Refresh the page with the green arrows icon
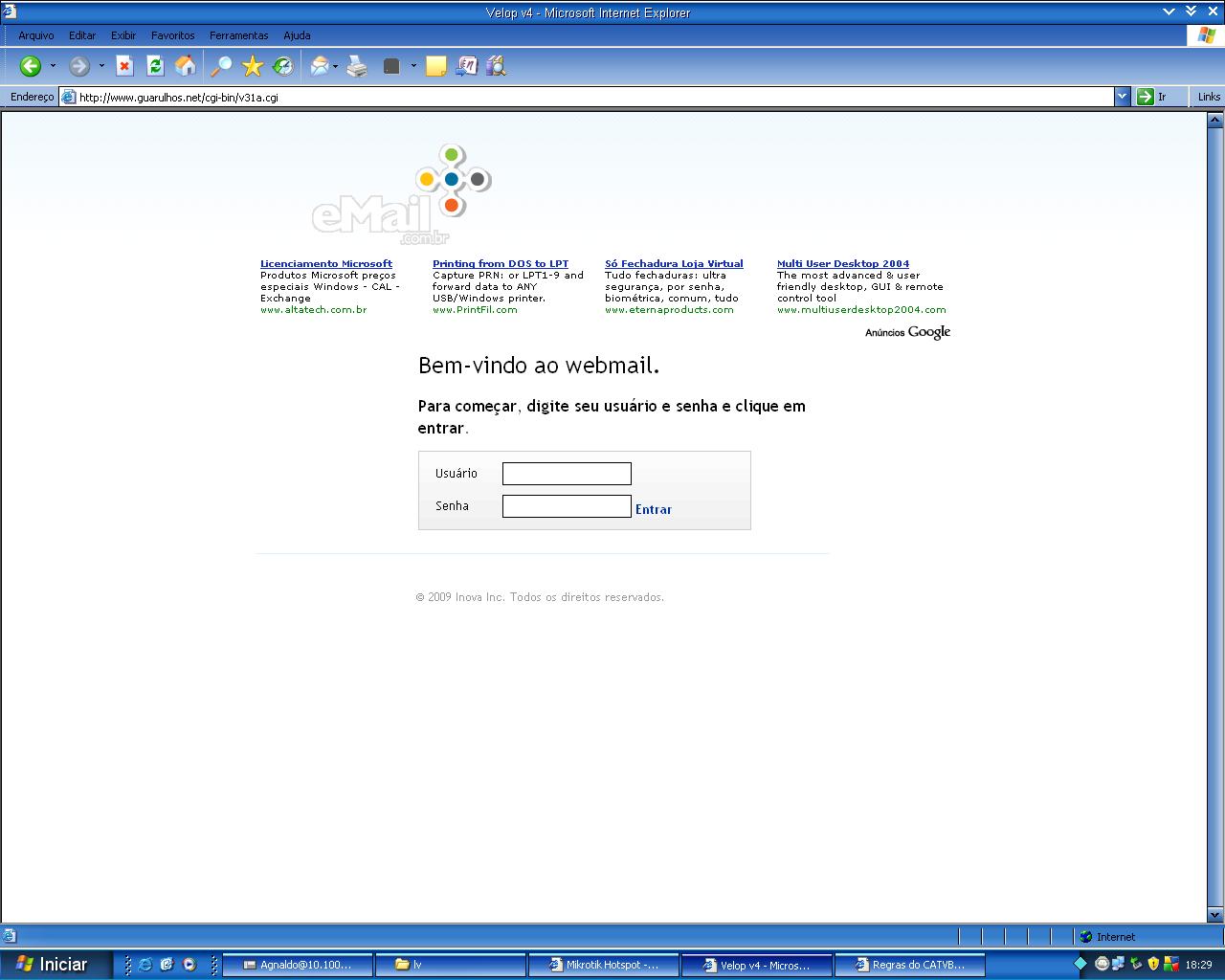 click(x=155, y=66)
